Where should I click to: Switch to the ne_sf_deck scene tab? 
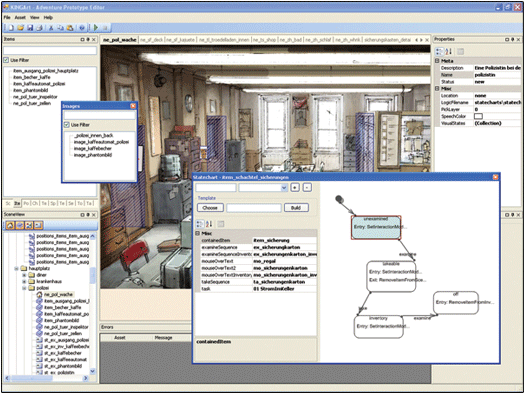pyautogui.click(x=151, y=40)
